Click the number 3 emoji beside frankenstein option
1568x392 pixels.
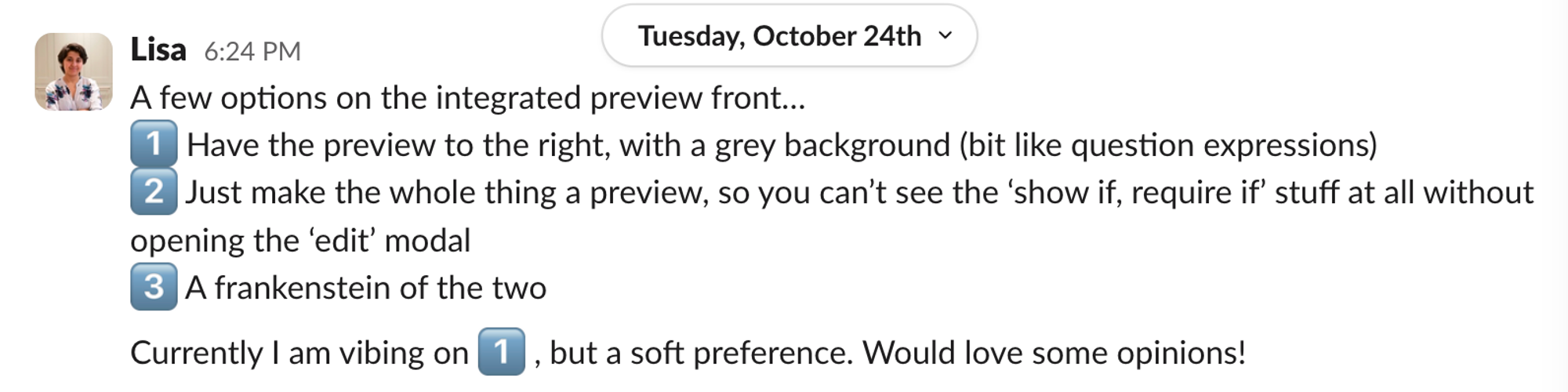click(154, 287)
